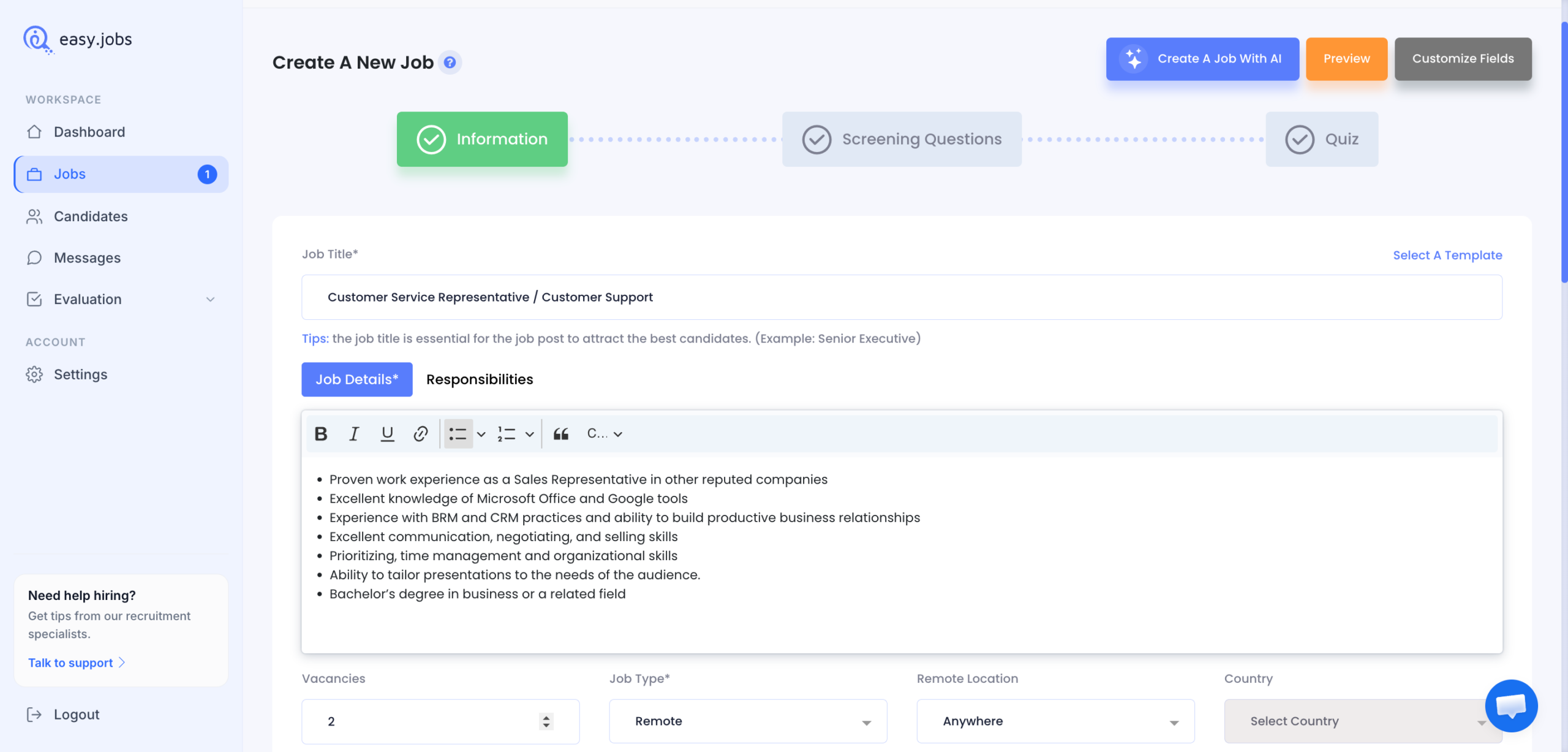Open the live chat bubble

(x=1511, y=706)
